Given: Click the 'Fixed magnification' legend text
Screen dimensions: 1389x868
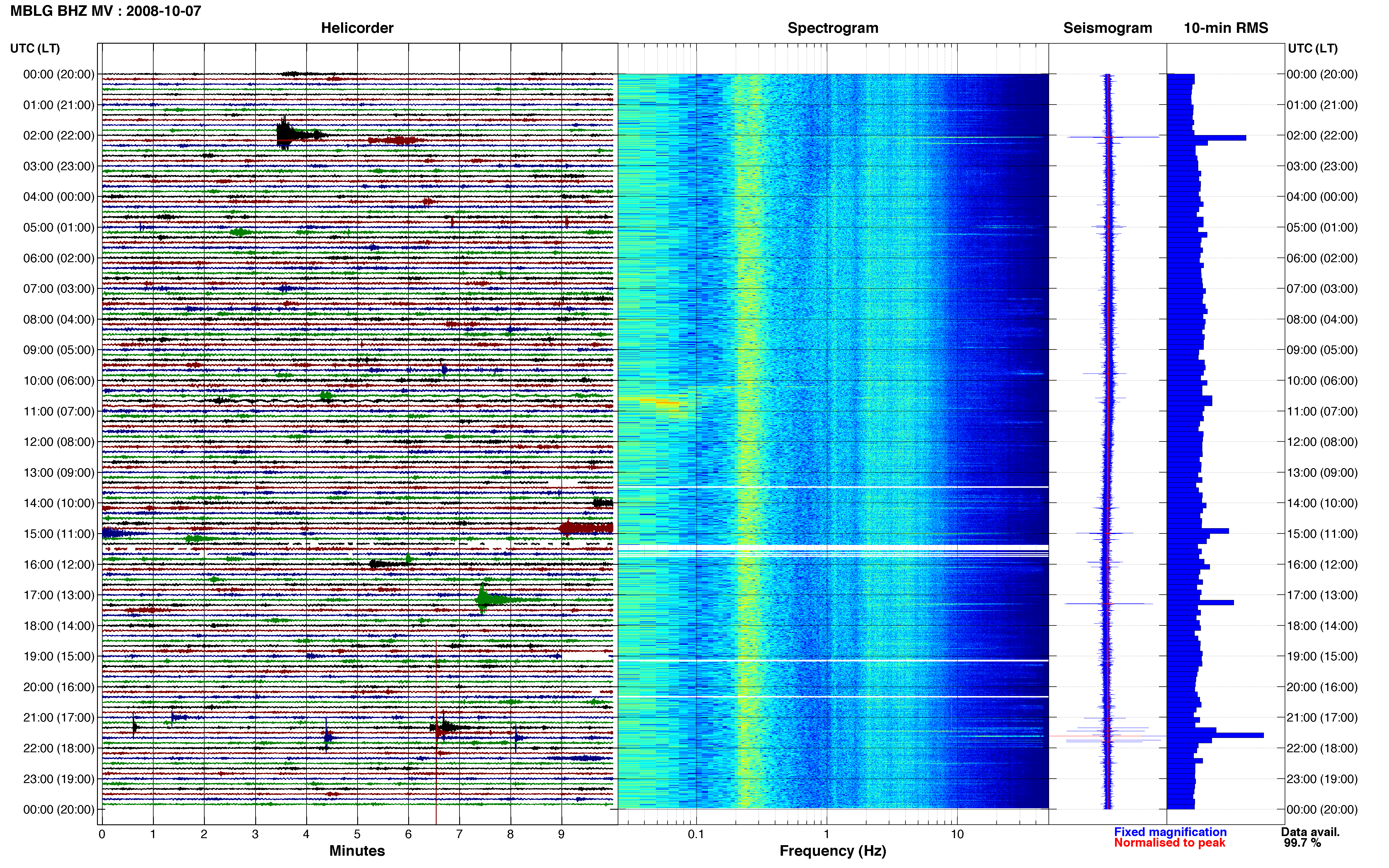Looking at the screenshot, I should tap(1170, 832).
